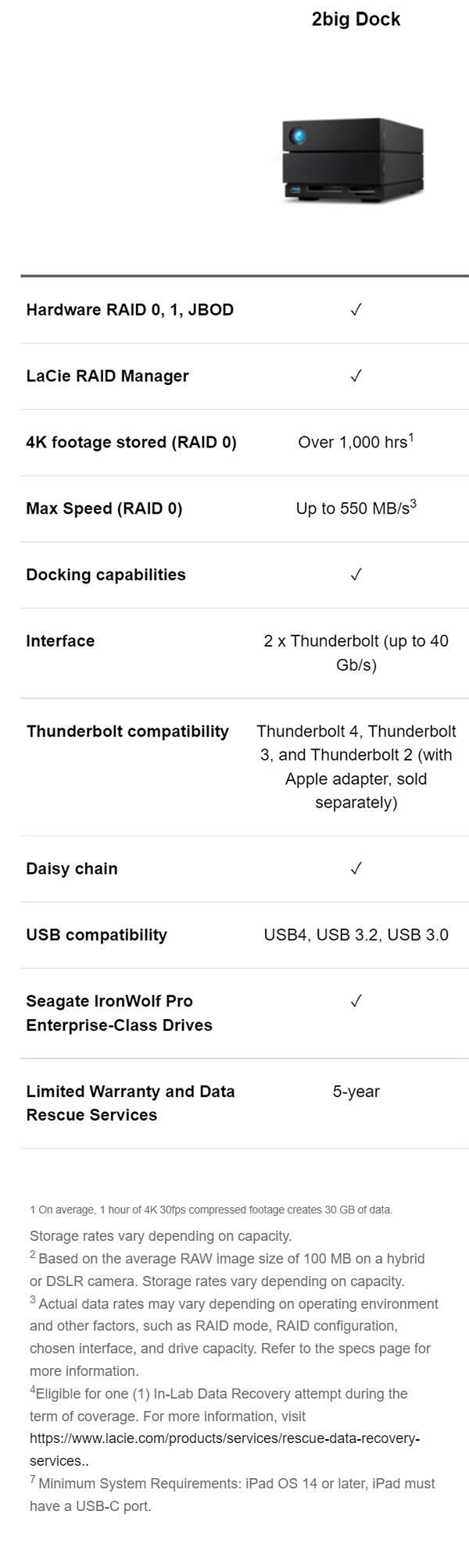Select the 4K footage stored (RAID 0) label
This screenshot has width=469, height=1568.
[131, 443]
